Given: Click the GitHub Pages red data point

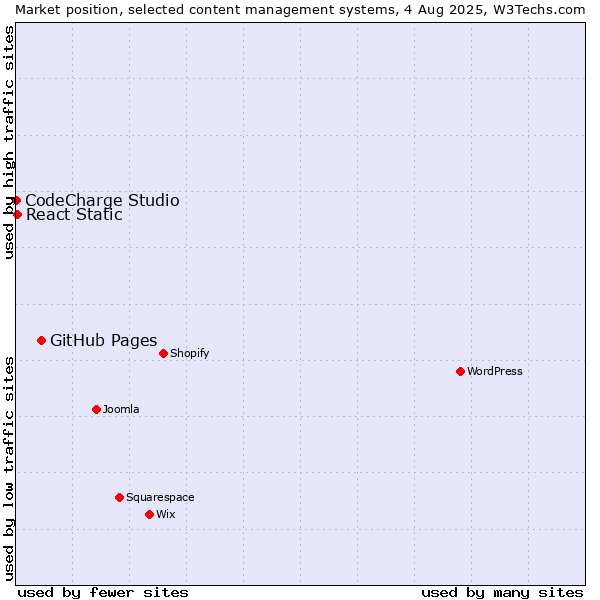Looking at the screenshot, I should coord(42,340).
